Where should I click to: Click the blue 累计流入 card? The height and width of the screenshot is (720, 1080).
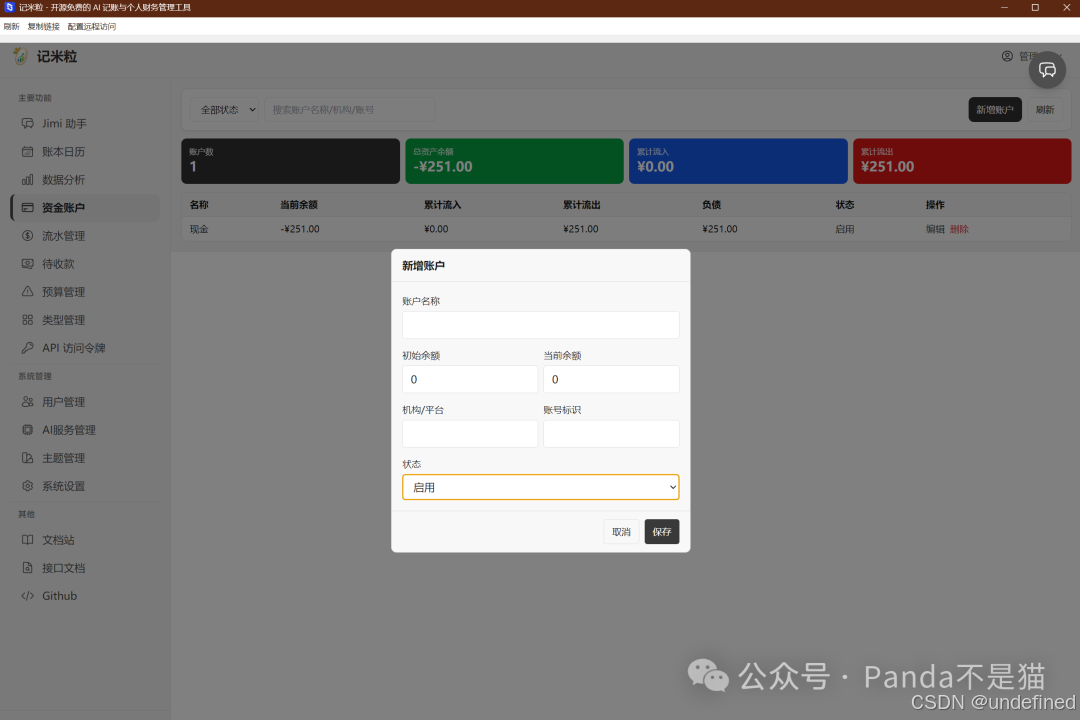(738, 161)
